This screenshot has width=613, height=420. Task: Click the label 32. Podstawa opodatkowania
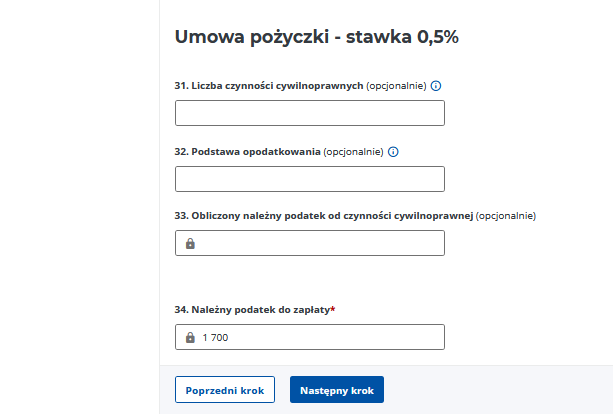click(247, 152)
